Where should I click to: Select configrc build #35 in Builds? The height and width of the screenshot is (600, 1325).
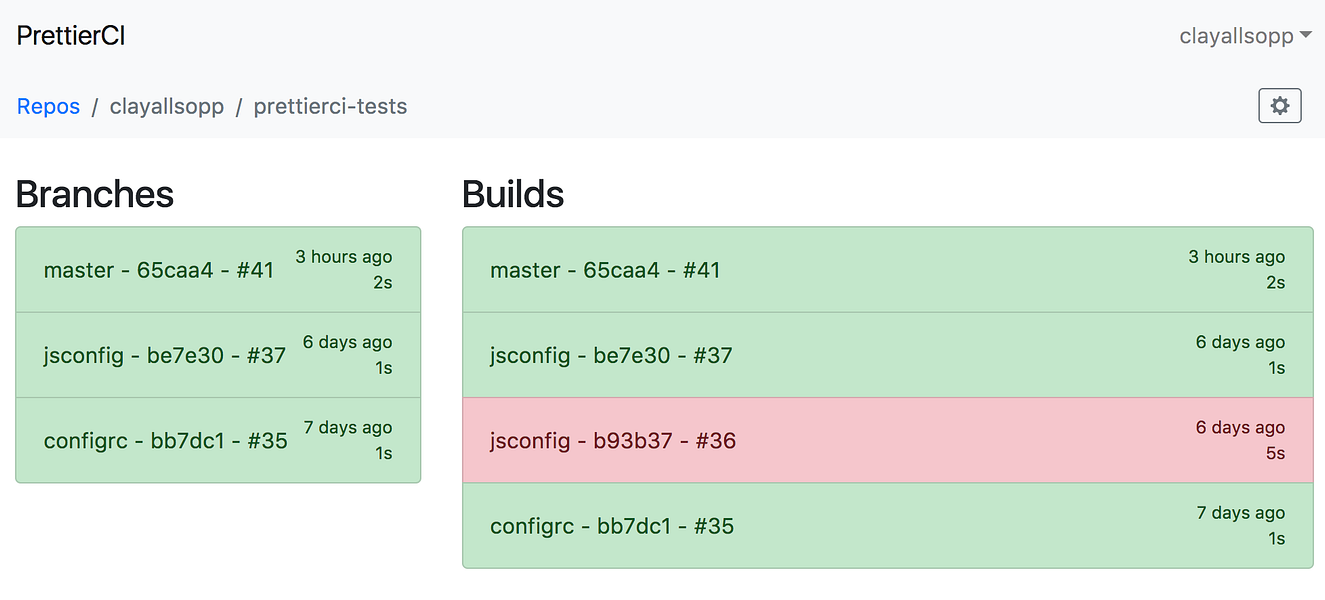(x=612, y=526)
